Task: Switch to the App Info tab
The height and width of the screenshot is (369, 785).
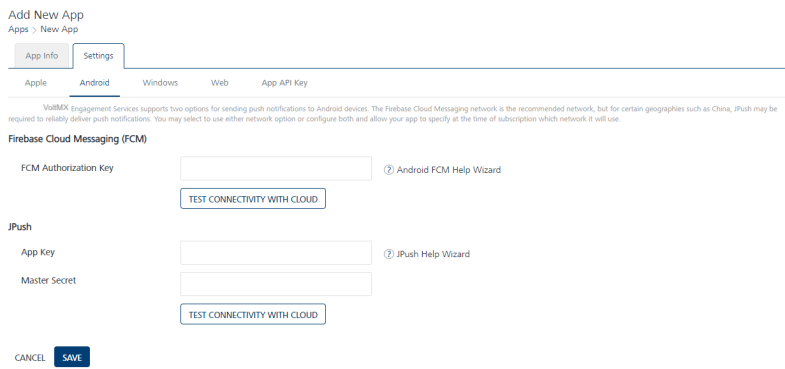Action: [42, 56]
